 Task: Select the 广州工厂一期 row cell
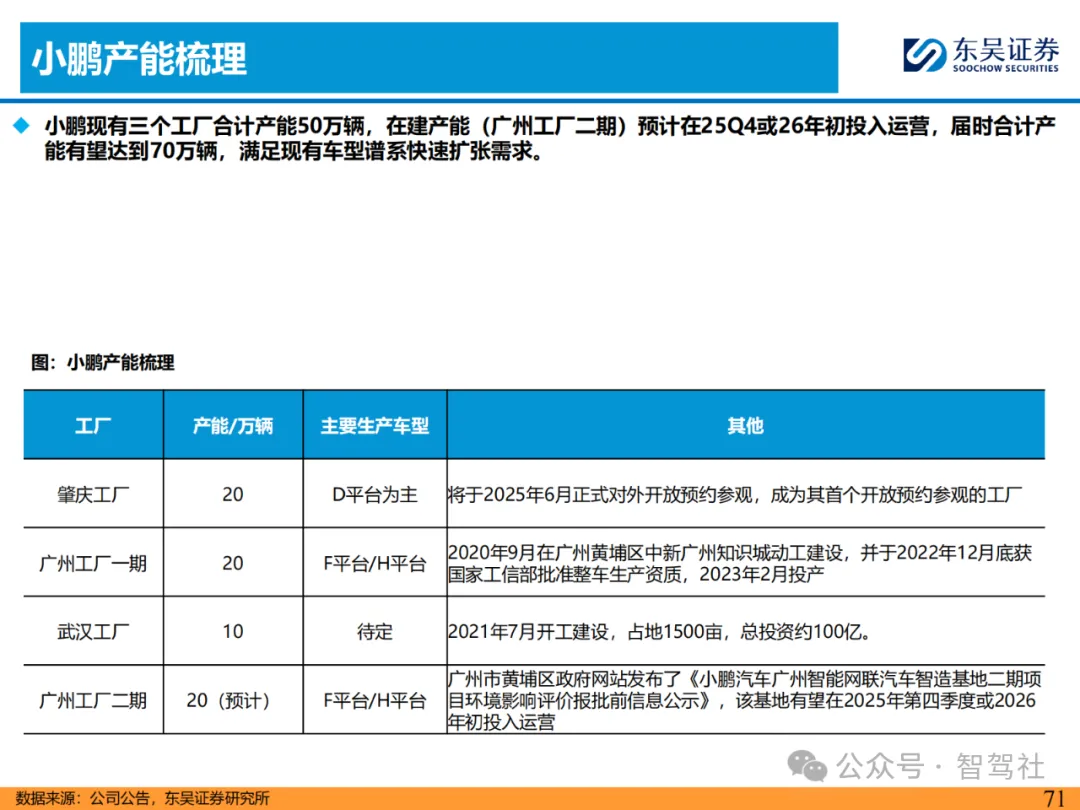(x=93, y=563)
